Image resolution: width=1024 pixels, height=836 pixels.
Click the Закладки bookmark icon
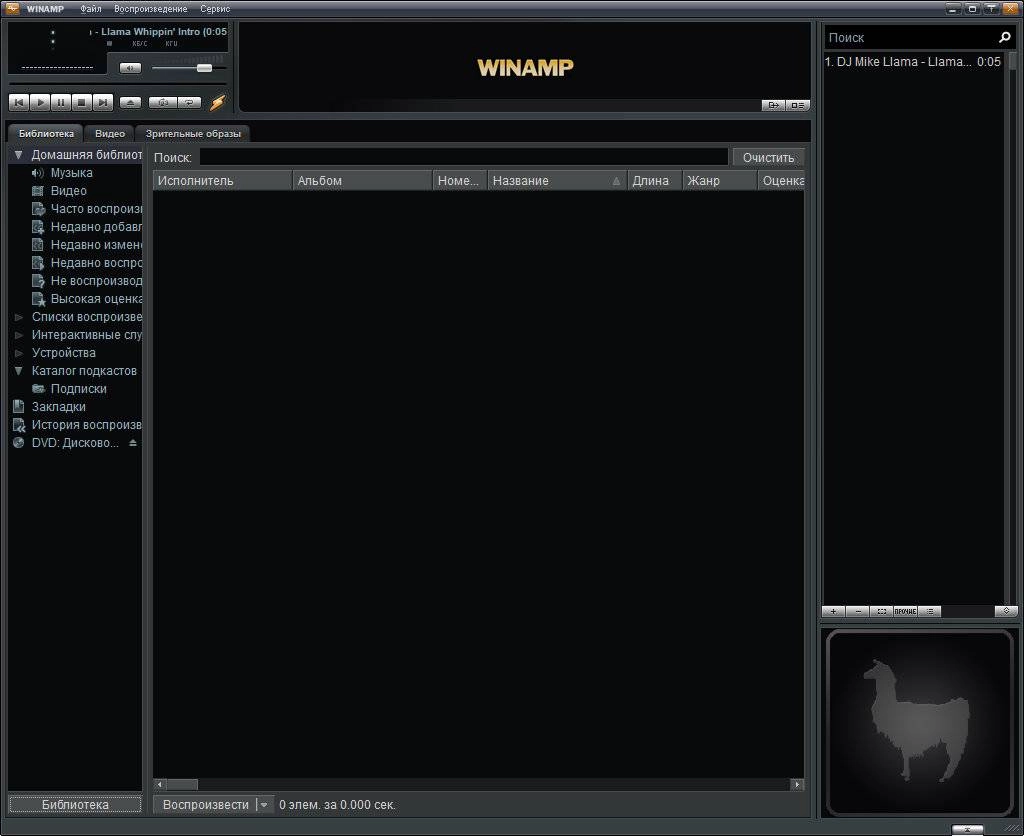(19, 406)
